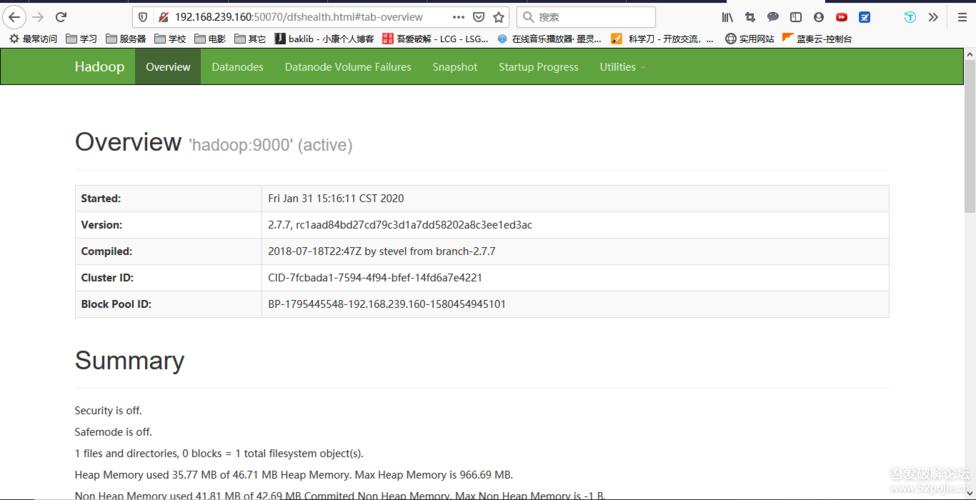
Task: Open the 学习 bookmarks folder
Action: click(x=81, y=39)
